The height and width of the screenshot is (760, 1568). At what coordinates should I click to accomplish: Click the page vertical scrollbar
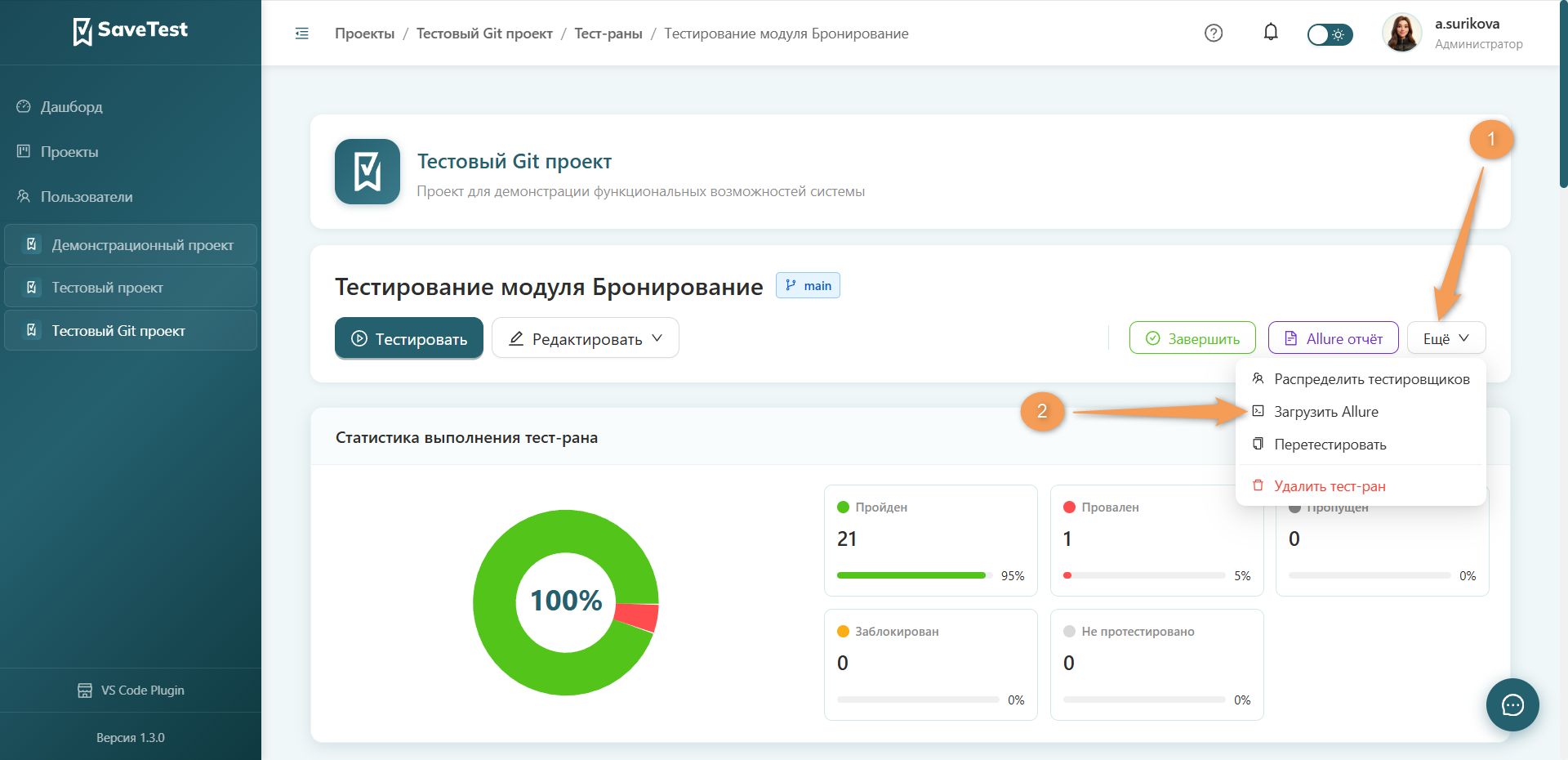coord(1563,94)
